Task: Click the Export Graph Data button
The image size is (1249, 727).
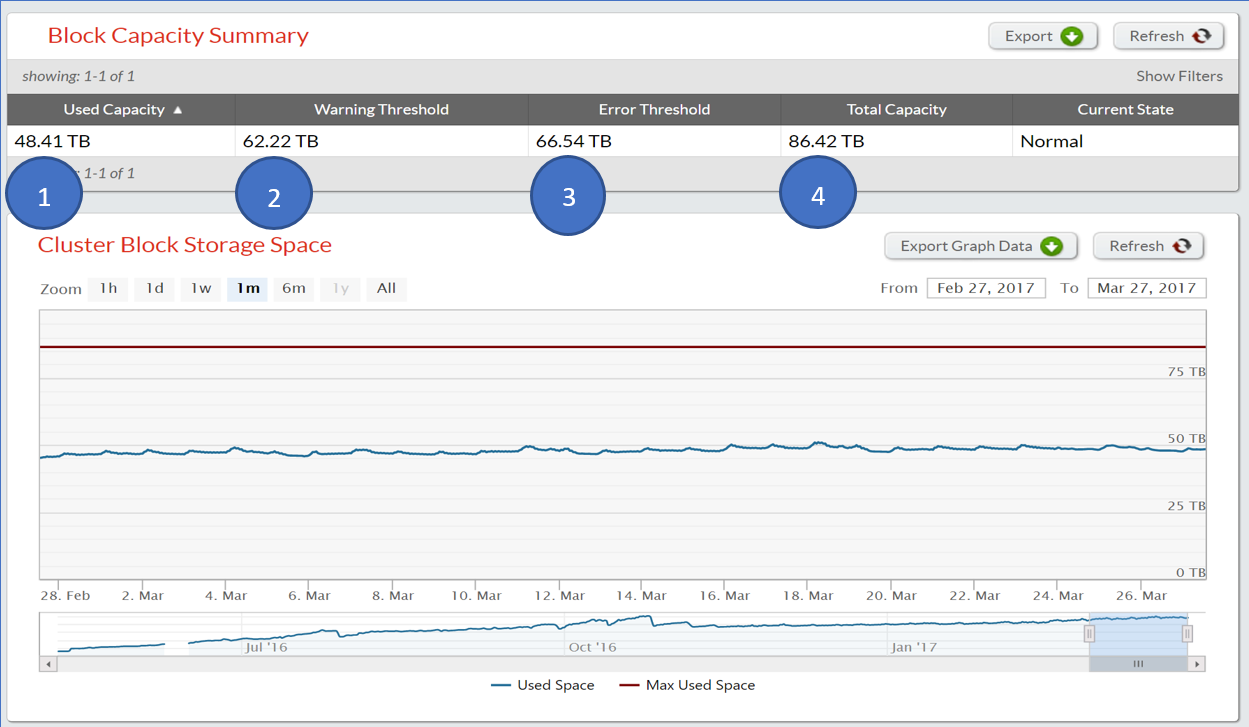Action: (980, 246)
